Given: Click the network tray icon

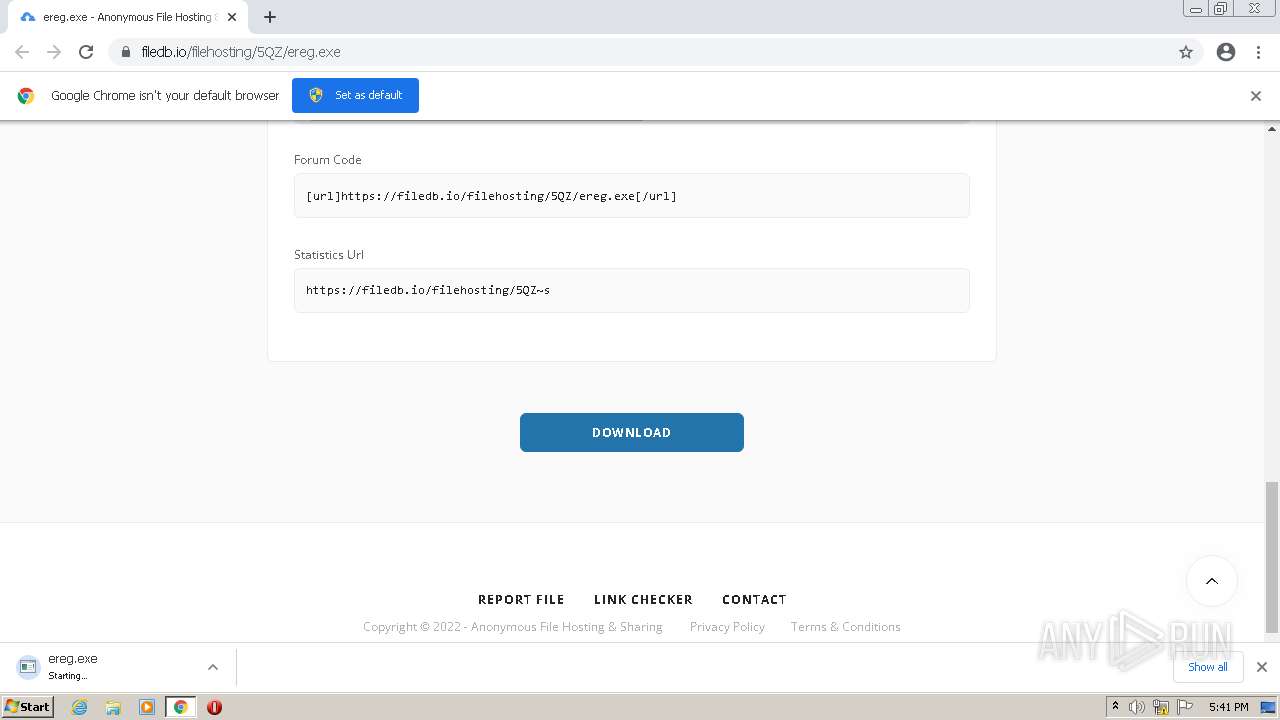Looking at the screenshot, I should [1161, 707].
